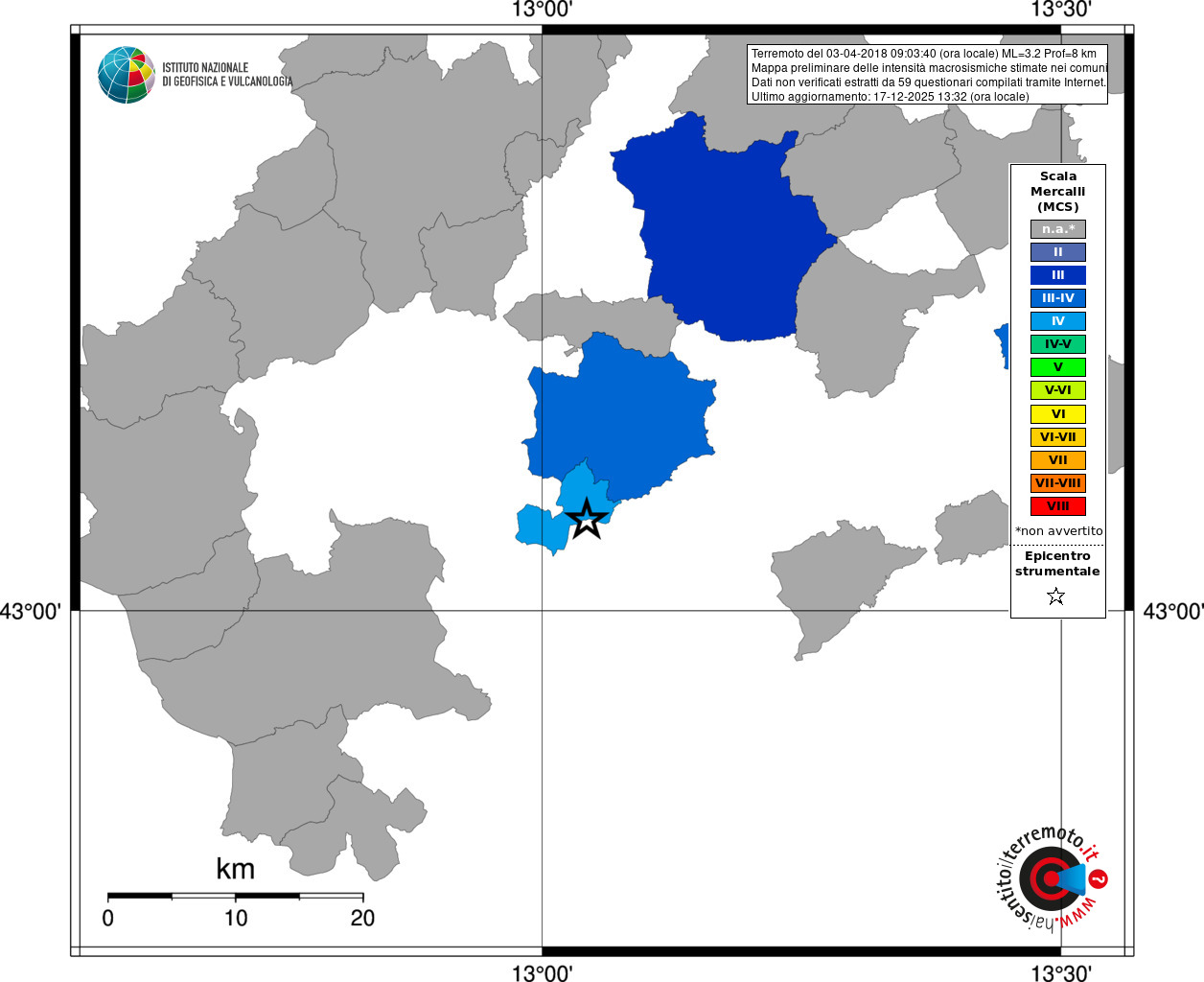Screen dimensions: 1204x982
Task: Select the VI yellow legend swatch
Action: pyautogui.click(x=1058, y=414)
